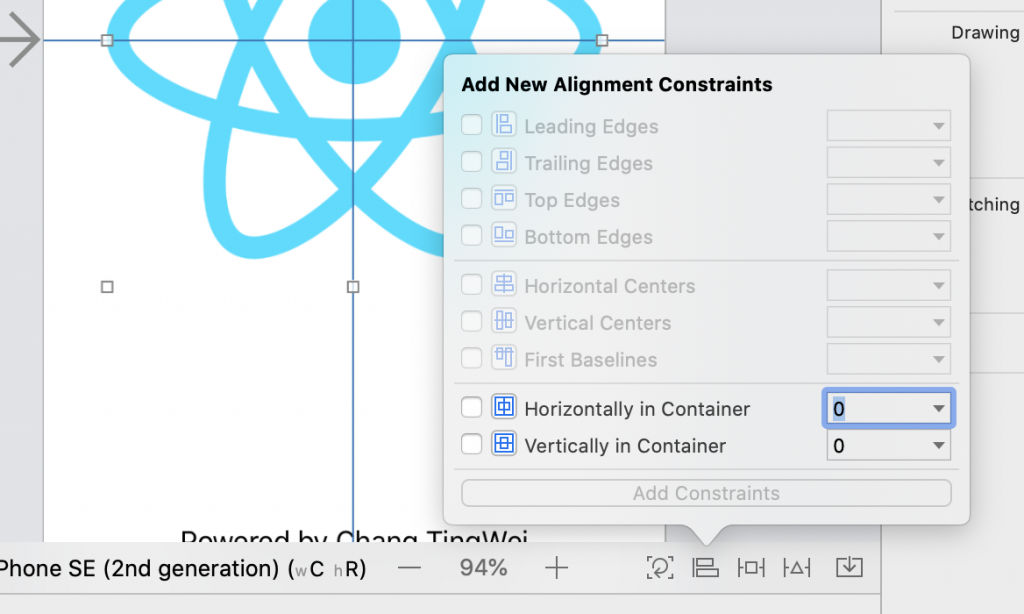Image resolution: width=1024 pixels, height=614 pixels.
Task: Zoom in with the plus button
Action: point(556,568)
